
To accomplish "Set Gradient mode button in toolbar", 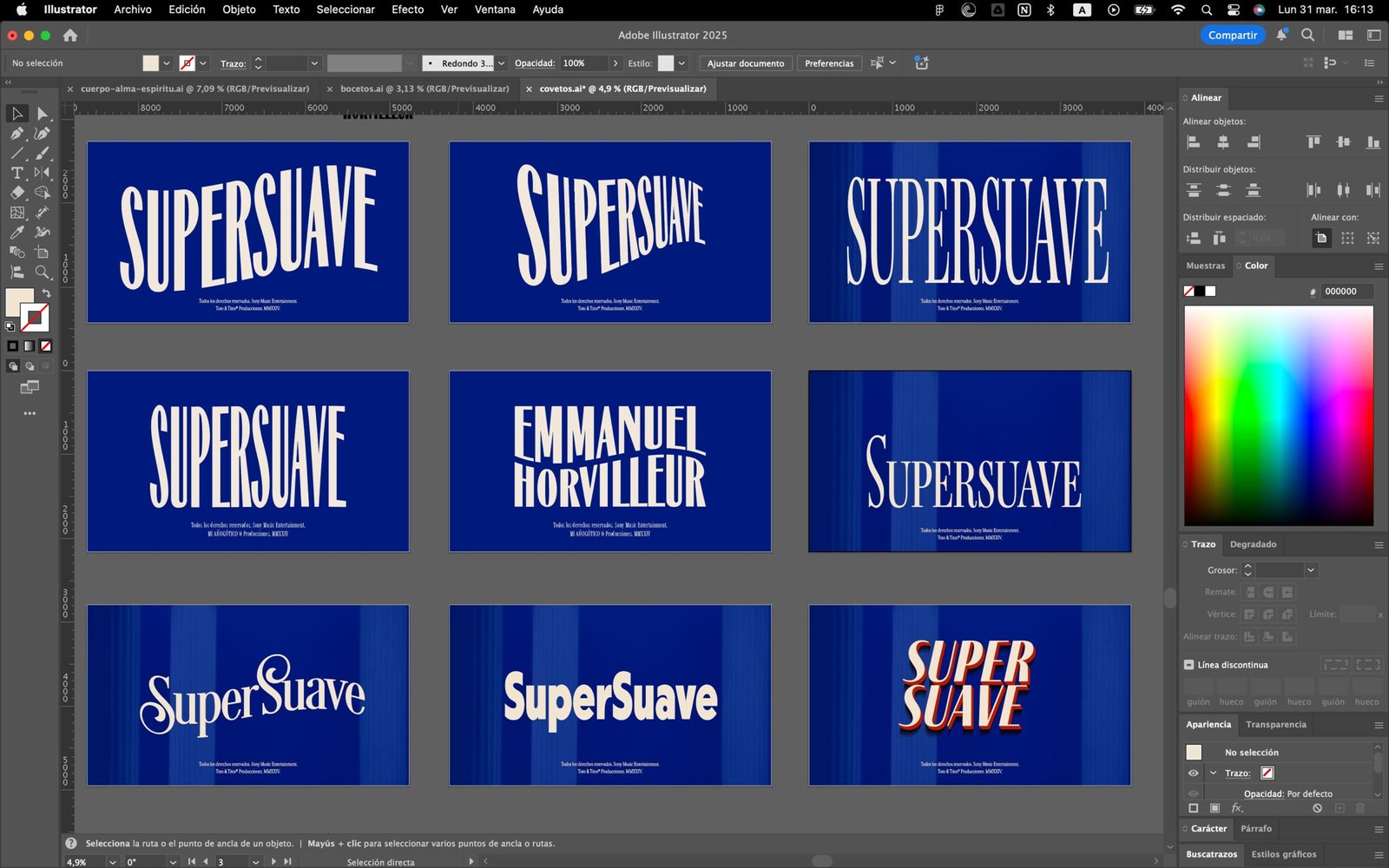I will coord(30,345).
